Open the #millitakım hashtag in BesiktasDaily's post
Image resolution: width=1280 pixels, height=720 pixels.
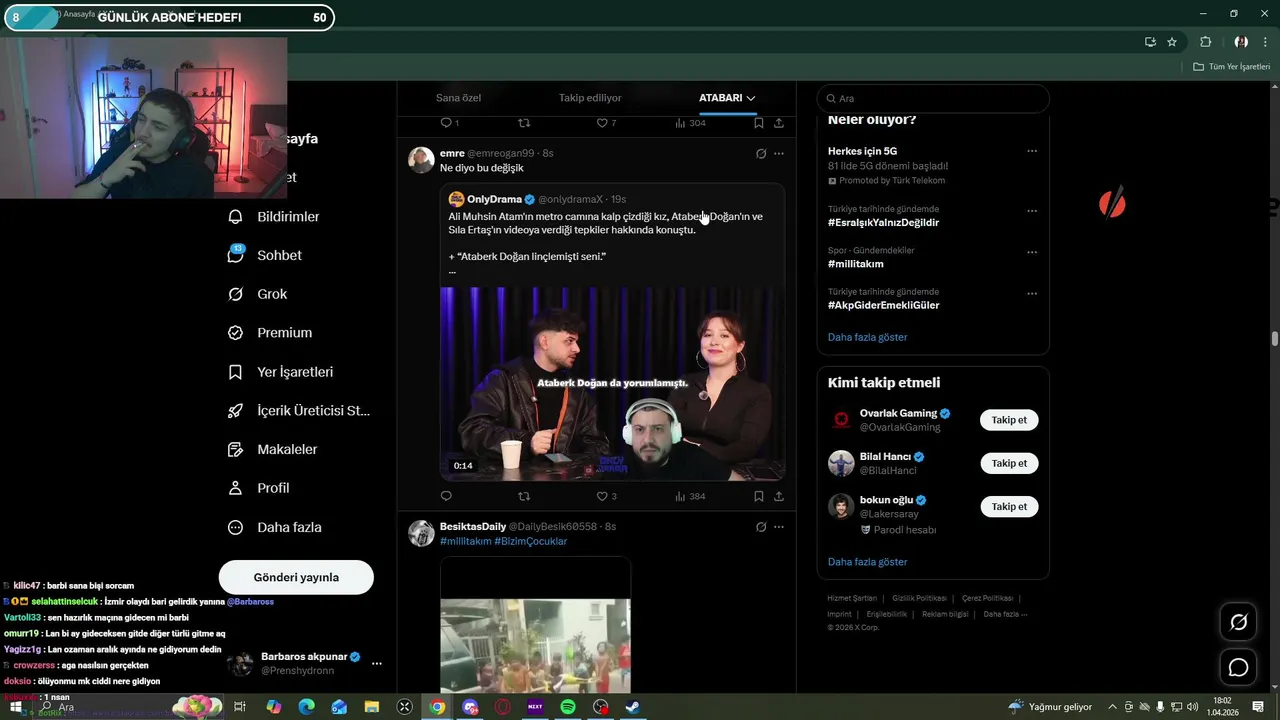[466, 541]
